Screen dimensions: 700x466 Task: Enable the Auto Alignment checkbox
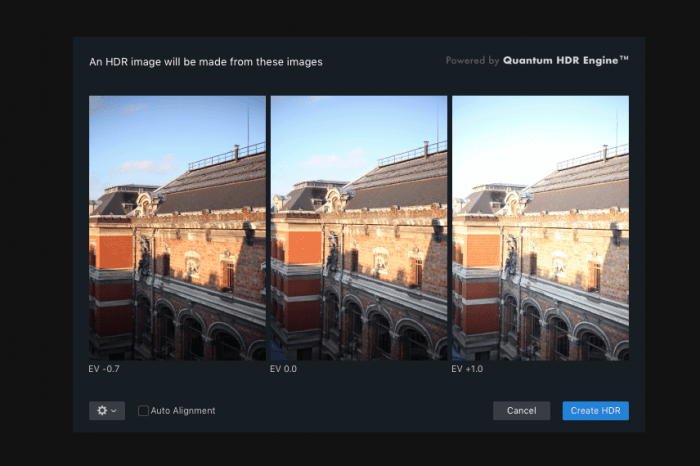143,411
